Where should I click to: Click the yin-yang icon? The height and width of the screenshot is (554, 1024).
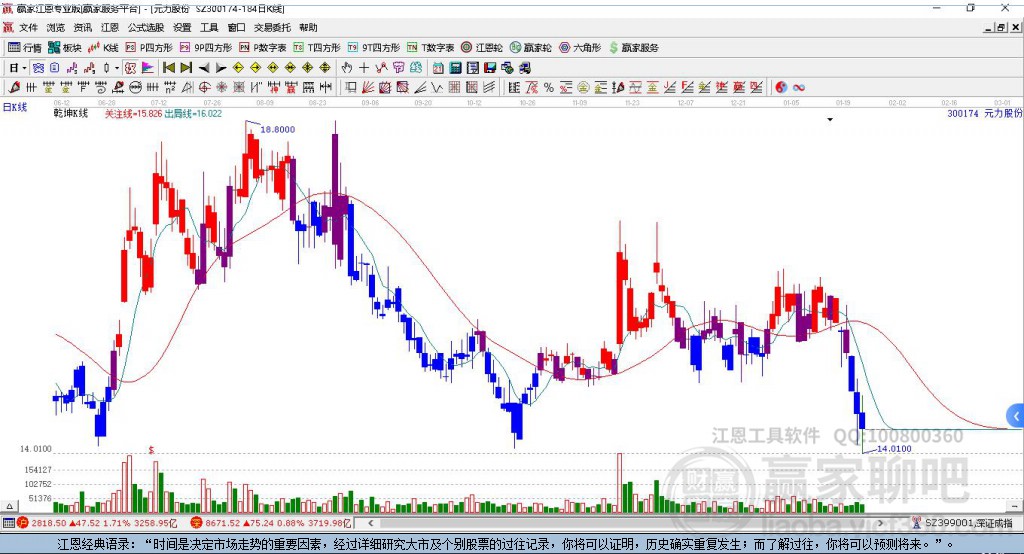(x=781, y=87)
